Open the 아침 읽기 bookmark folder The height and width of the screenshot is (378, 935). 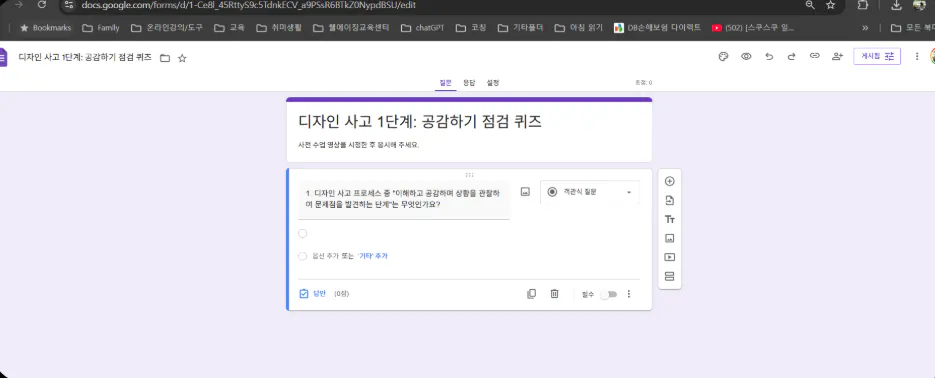click(578, 28)
